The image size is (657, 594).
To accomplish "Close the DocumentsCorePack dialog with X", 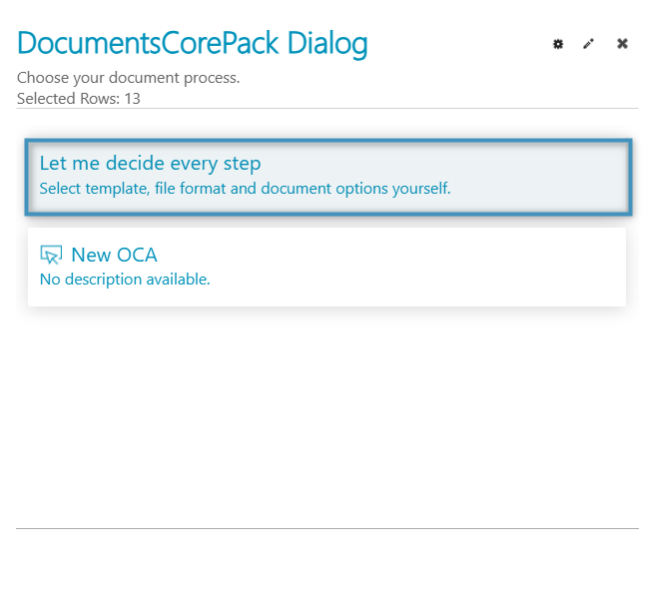I will pyautogui.click(x=622, y=44).
